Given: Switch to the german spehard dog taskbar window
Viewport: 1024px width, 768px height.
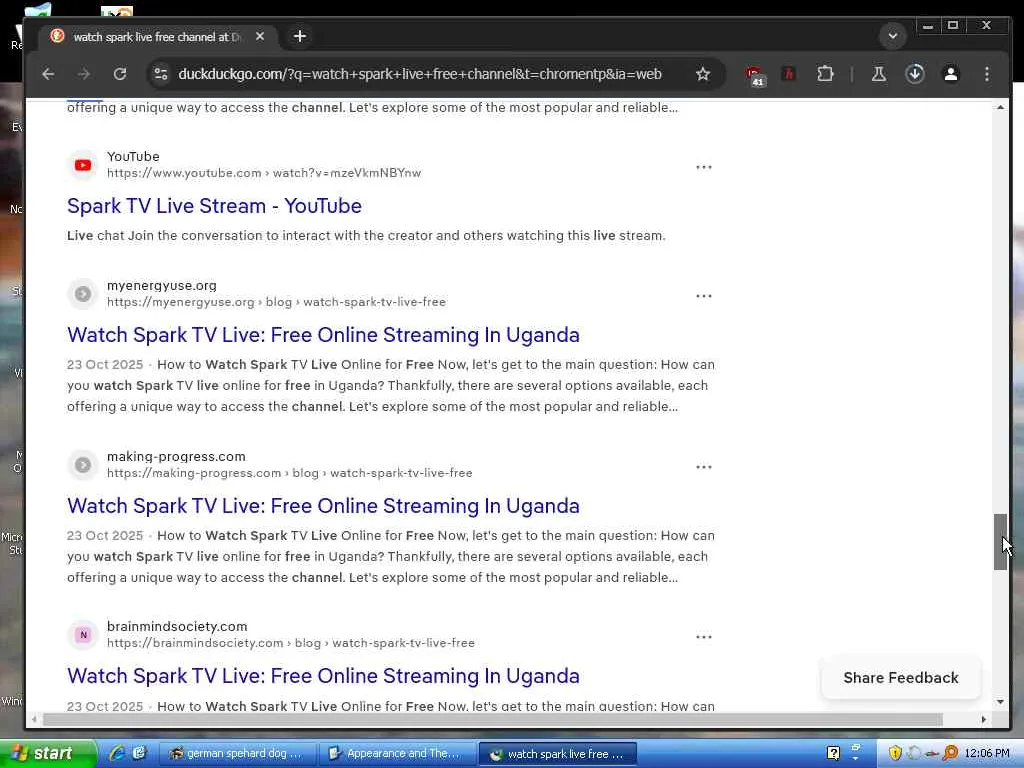Looking at the screenshot, I should point(236,754).
